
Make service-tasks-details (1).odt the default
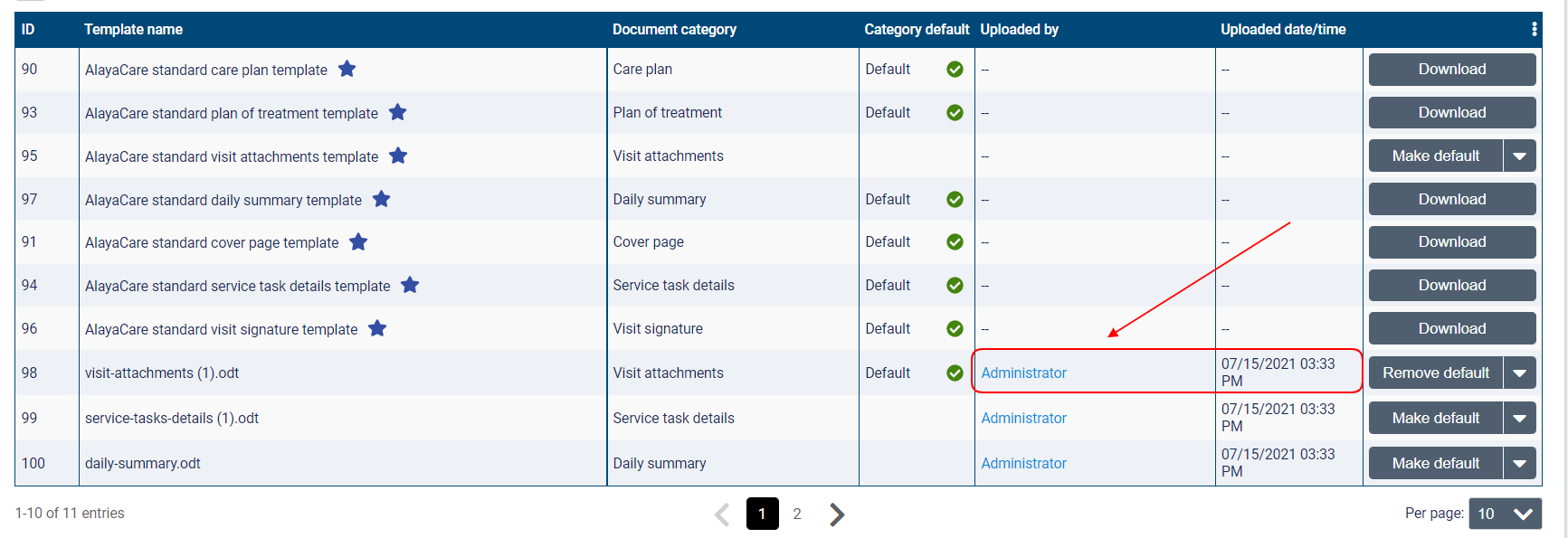click(x=1435, y=418)
